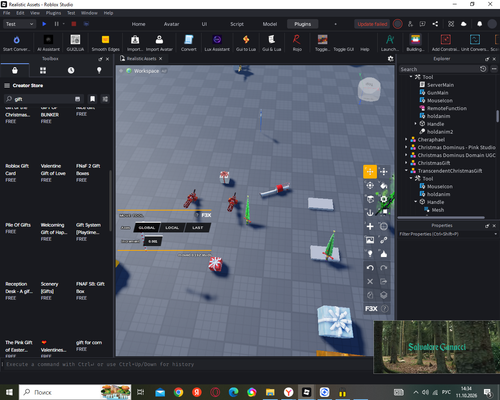Click the Update failed button
The width and height of the screenshot is (500, 400).
[x=372, y=24]
